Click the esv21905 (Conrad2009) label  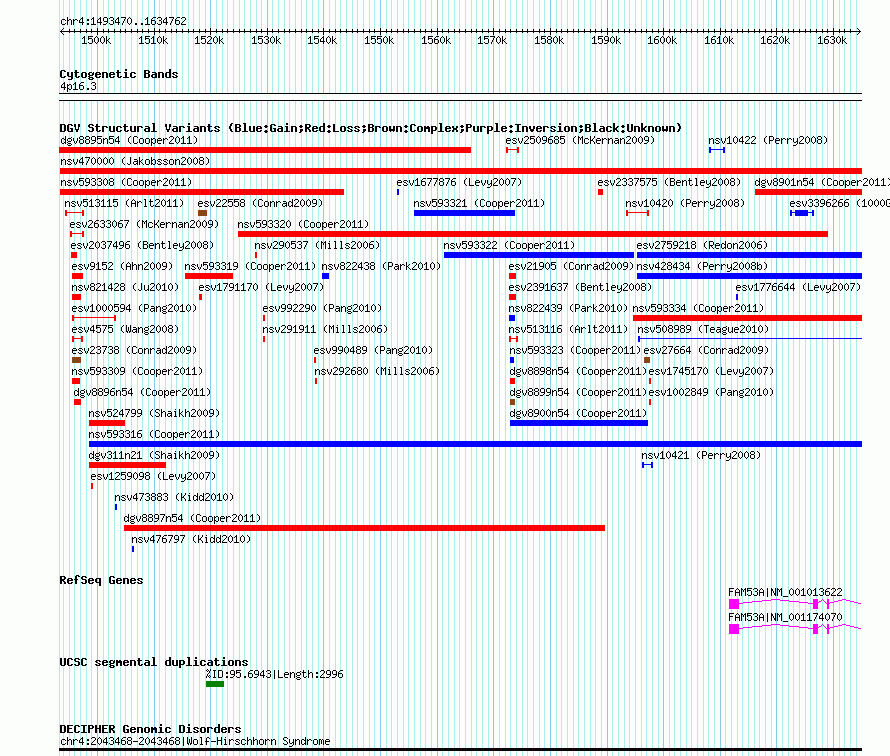[x=571, y=266]
